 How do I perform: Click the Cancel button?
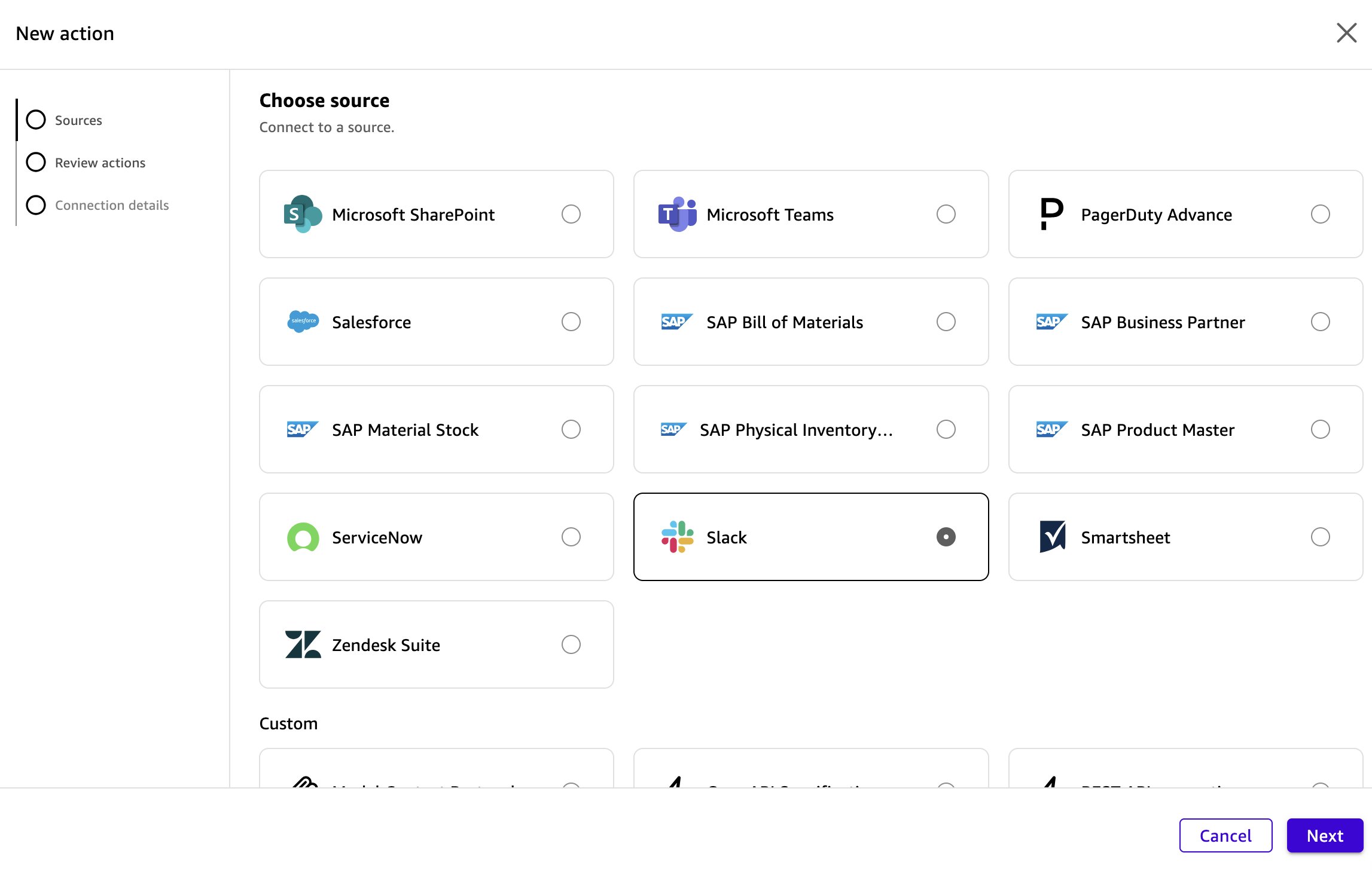click(1225, 835)
